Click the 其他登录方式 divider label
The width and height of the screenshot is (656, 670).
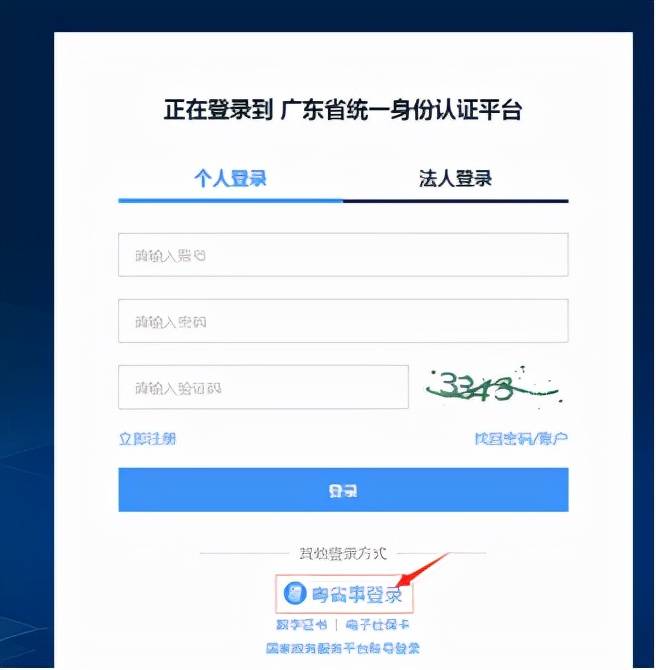click(343, 553)
